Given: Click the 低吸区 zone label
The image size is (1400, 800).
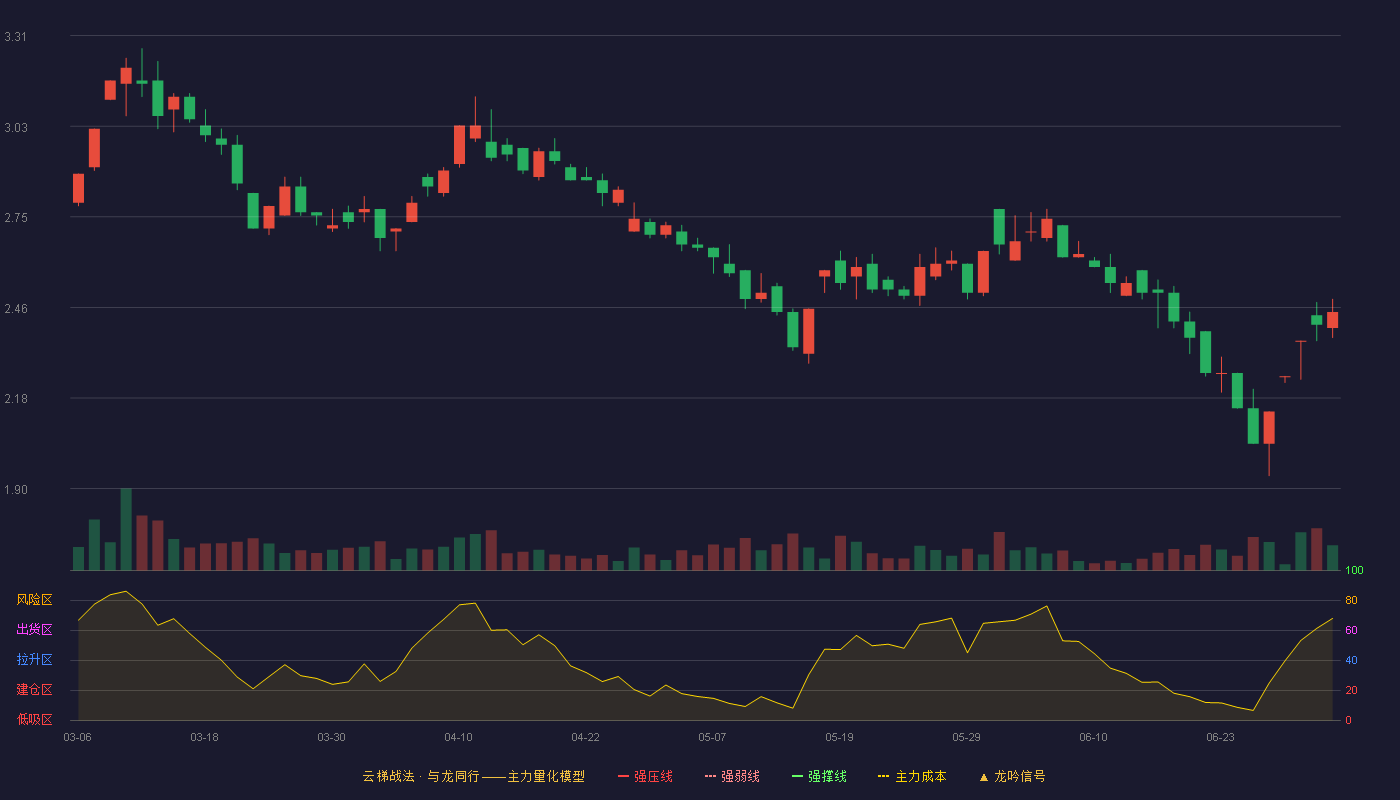Looking at the screenshot, I should [34, 720].
